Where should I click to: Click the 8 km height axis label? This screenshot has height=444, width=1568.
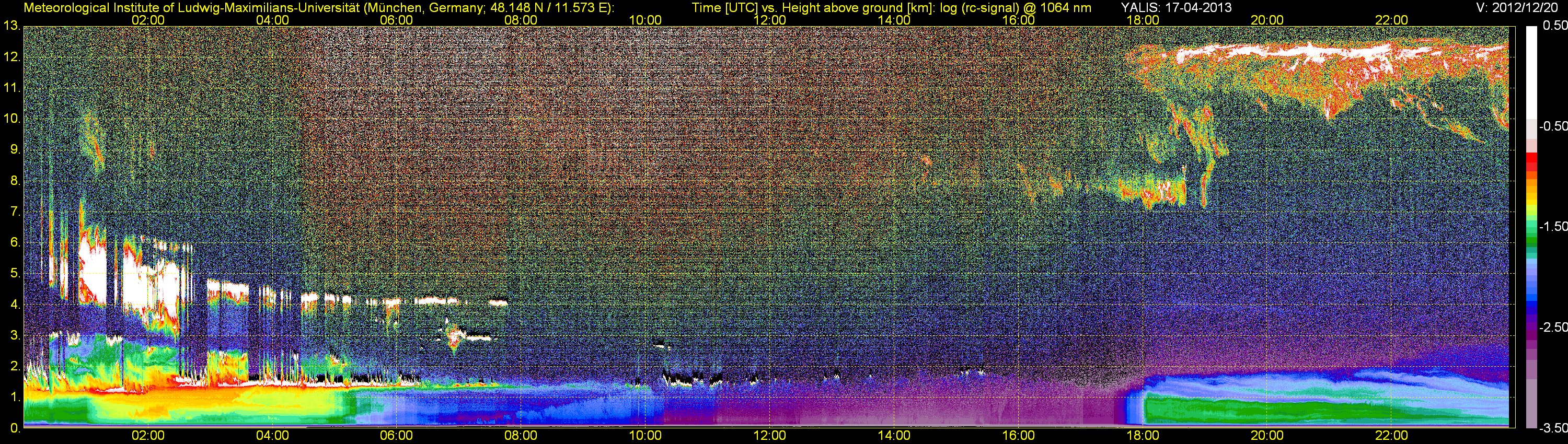(x=15, y=181)
